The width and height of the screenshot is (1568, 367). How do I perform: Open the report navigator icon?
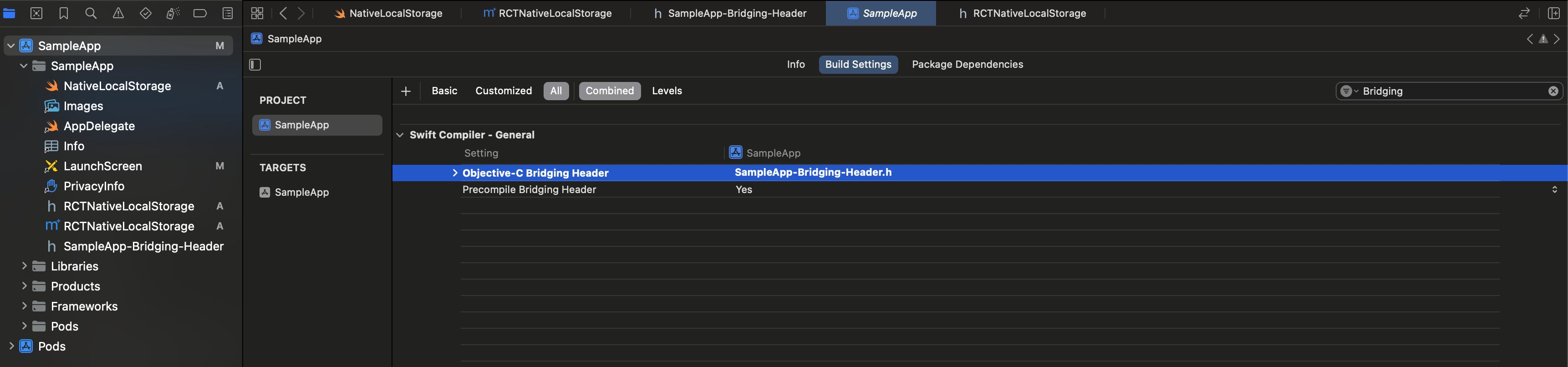tap(228, 13)
